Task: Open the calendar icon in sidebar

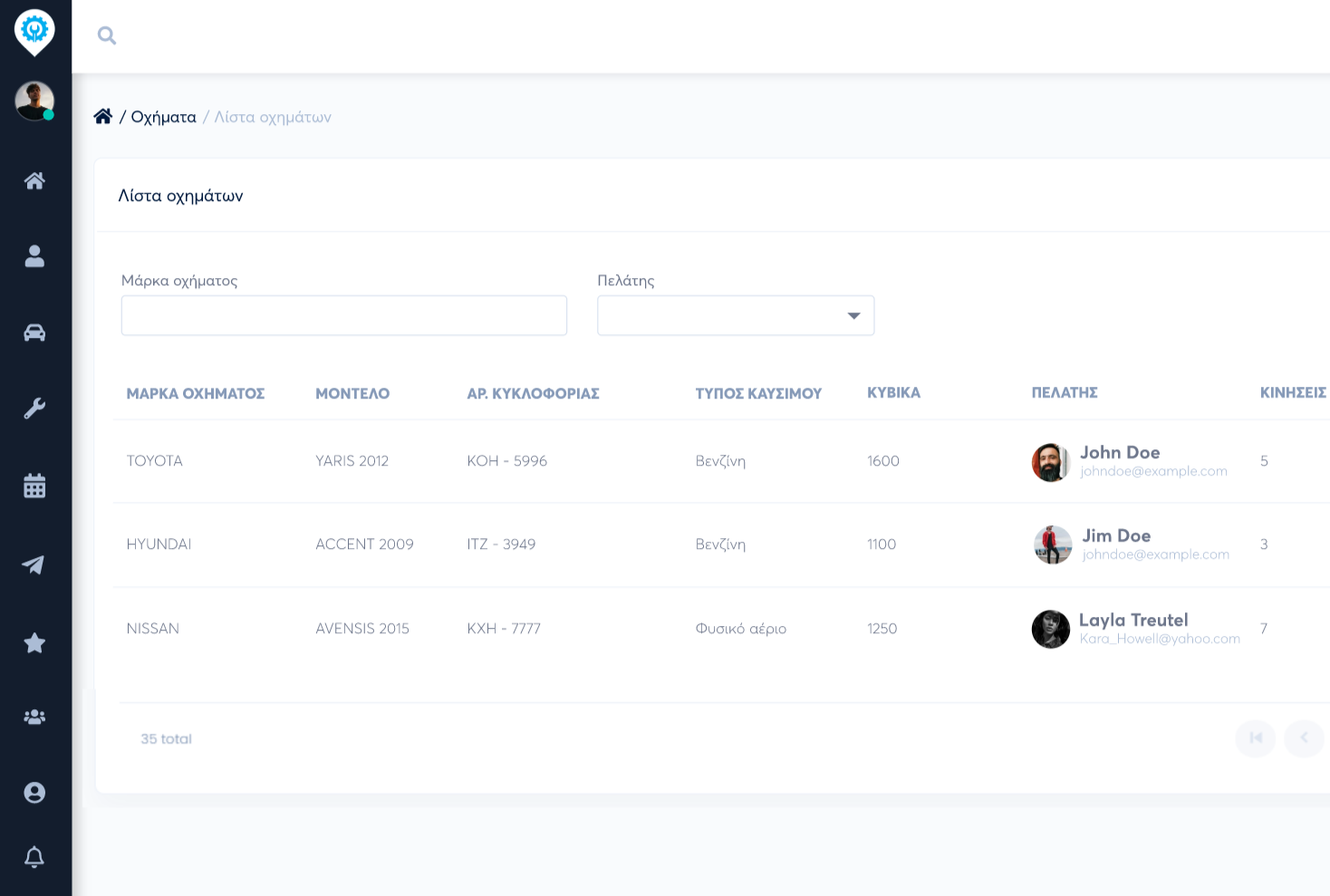Action: [x=34, y=486]
